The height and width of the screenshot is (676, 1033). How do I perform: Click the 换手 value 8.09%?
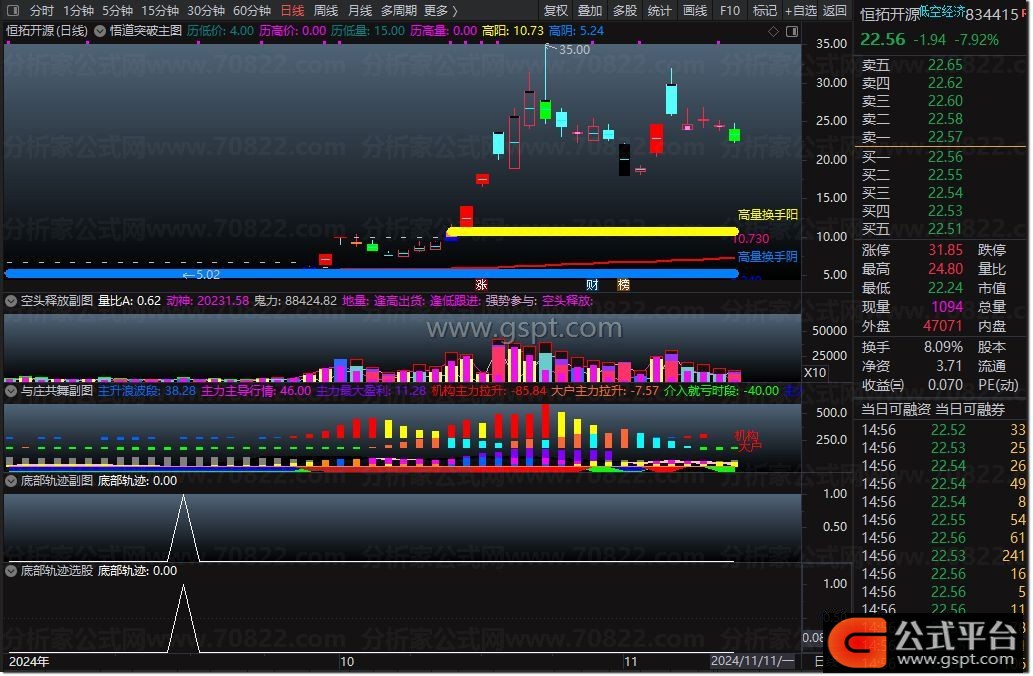(x=943, y=347)
